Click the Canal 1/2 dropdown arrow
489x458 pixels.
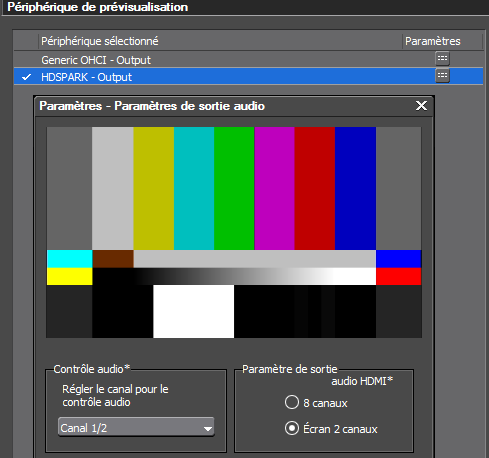pos(208,429)
